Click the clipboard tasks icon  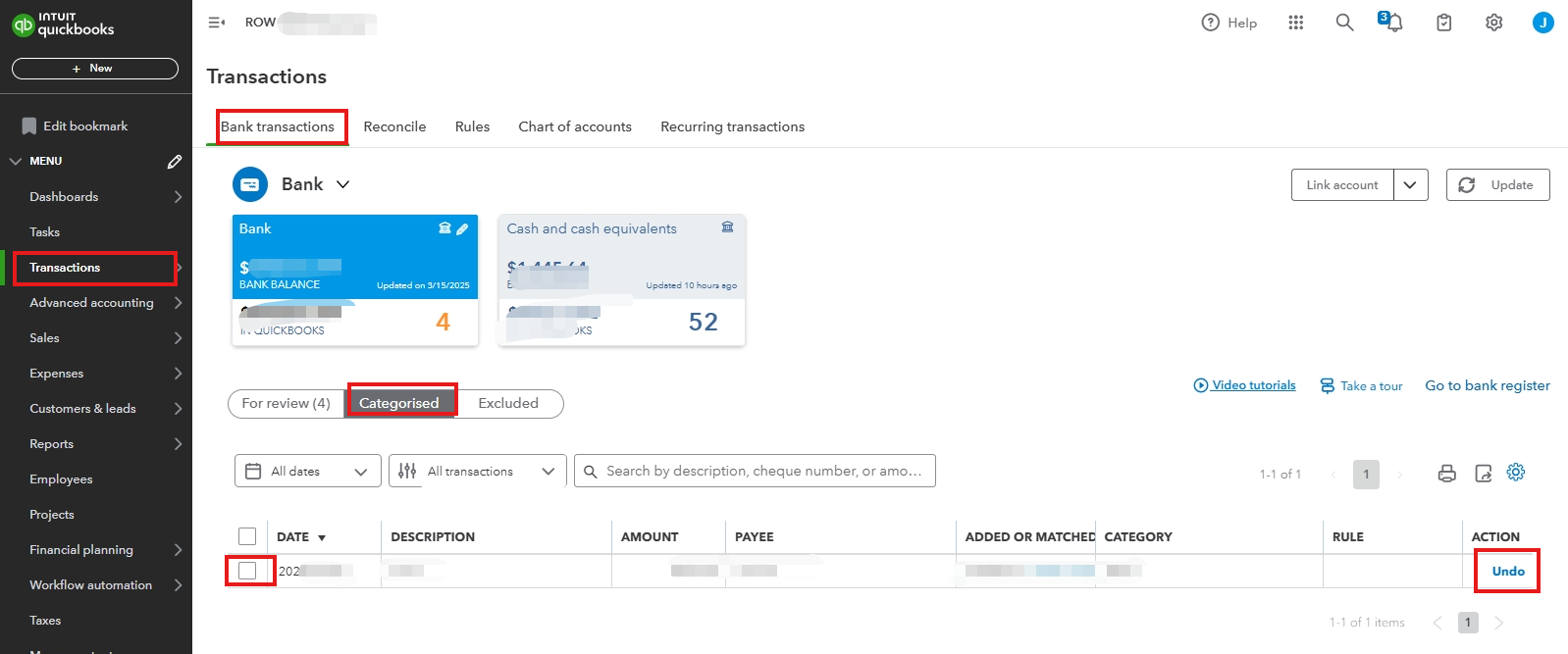tap(1443, 23)
